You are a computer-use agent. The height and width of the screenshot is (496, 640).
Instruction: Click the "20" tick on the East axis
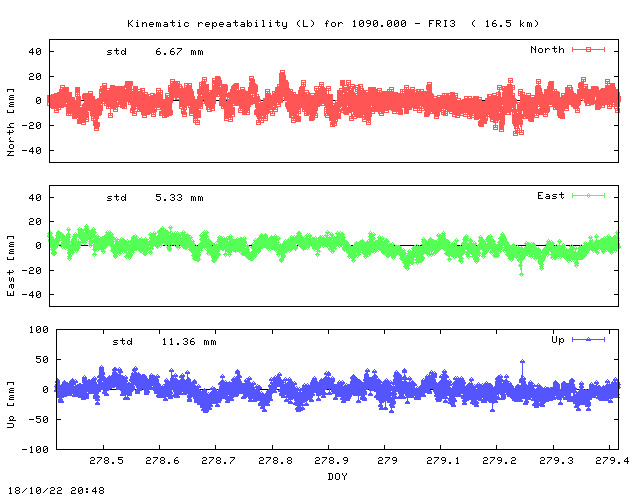[x=35, y=222]
